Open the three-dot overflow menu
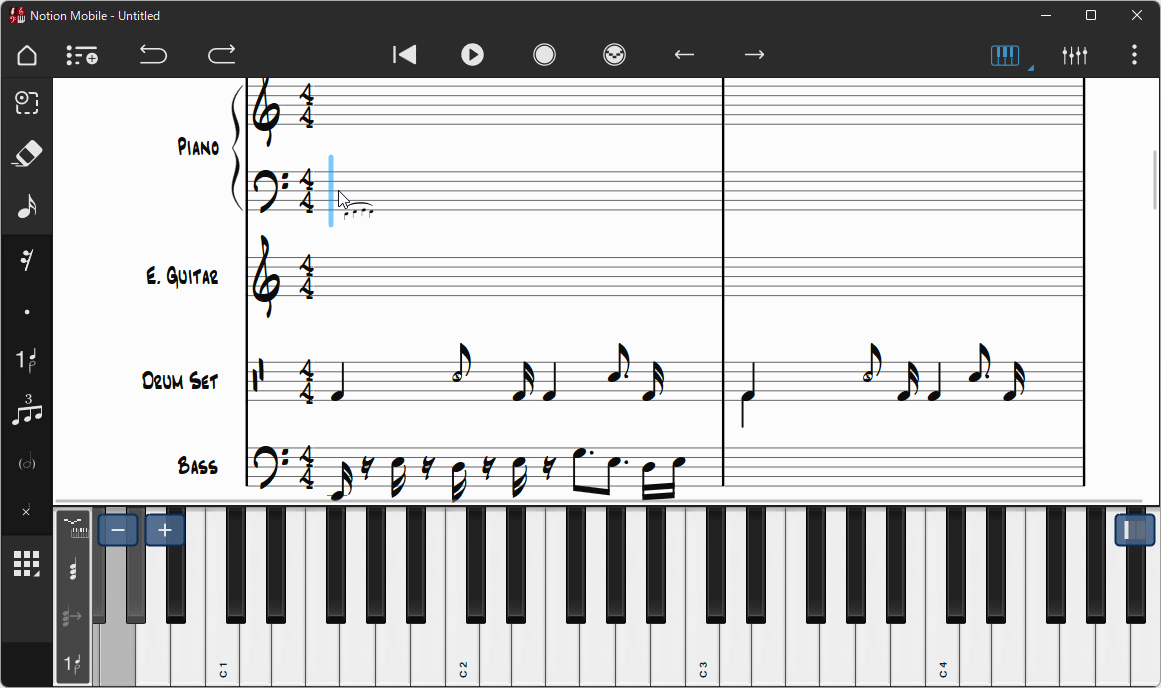1161x688 pixels. (x=1134, y=55)
